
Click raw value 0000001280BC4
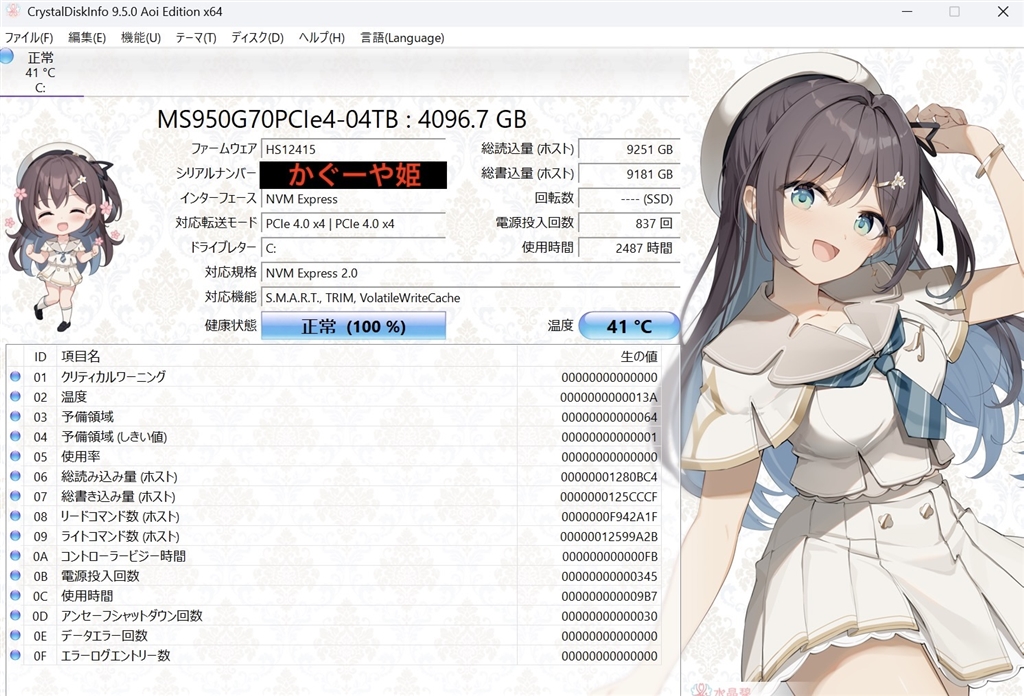click(x=609, y=477)
